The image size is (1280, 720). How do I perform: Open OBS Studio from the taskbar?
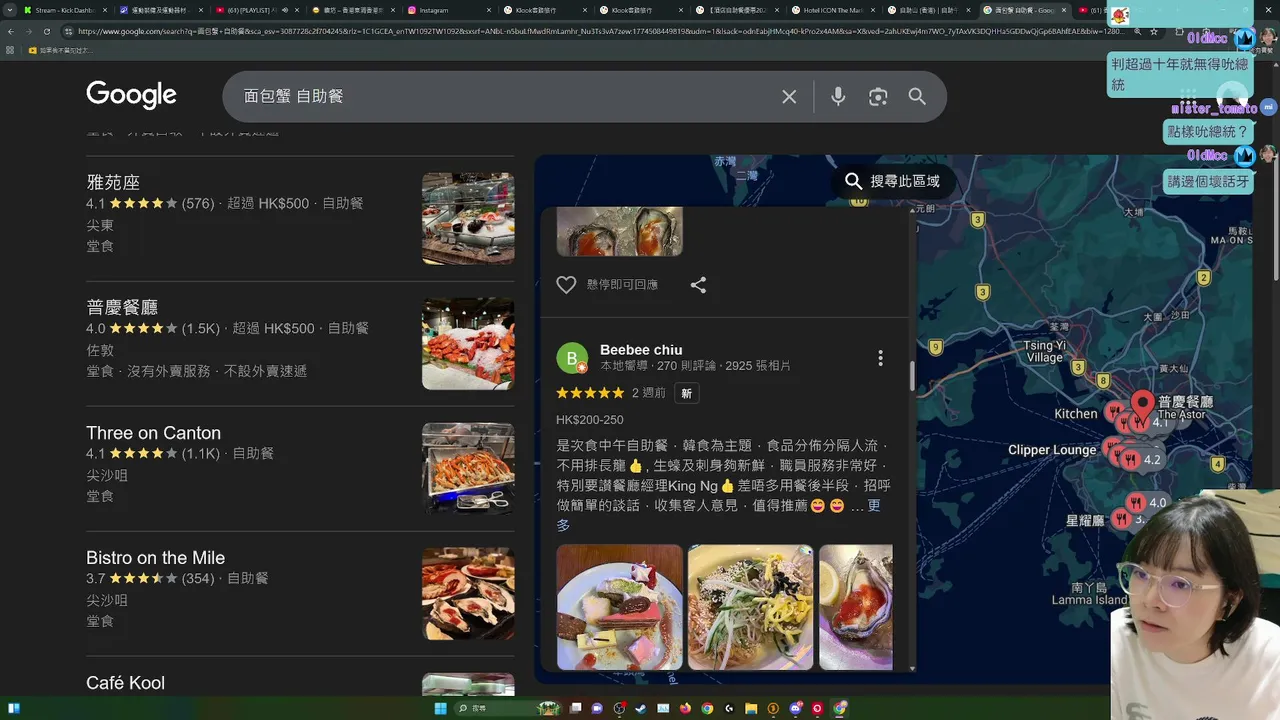[619, 709]
